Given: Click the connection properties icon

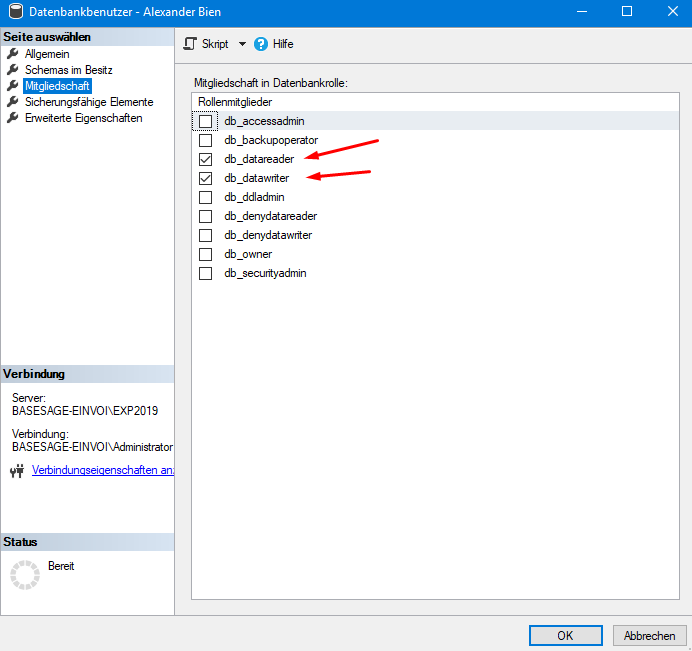Looking at the screenshot, I should (15, 471).
